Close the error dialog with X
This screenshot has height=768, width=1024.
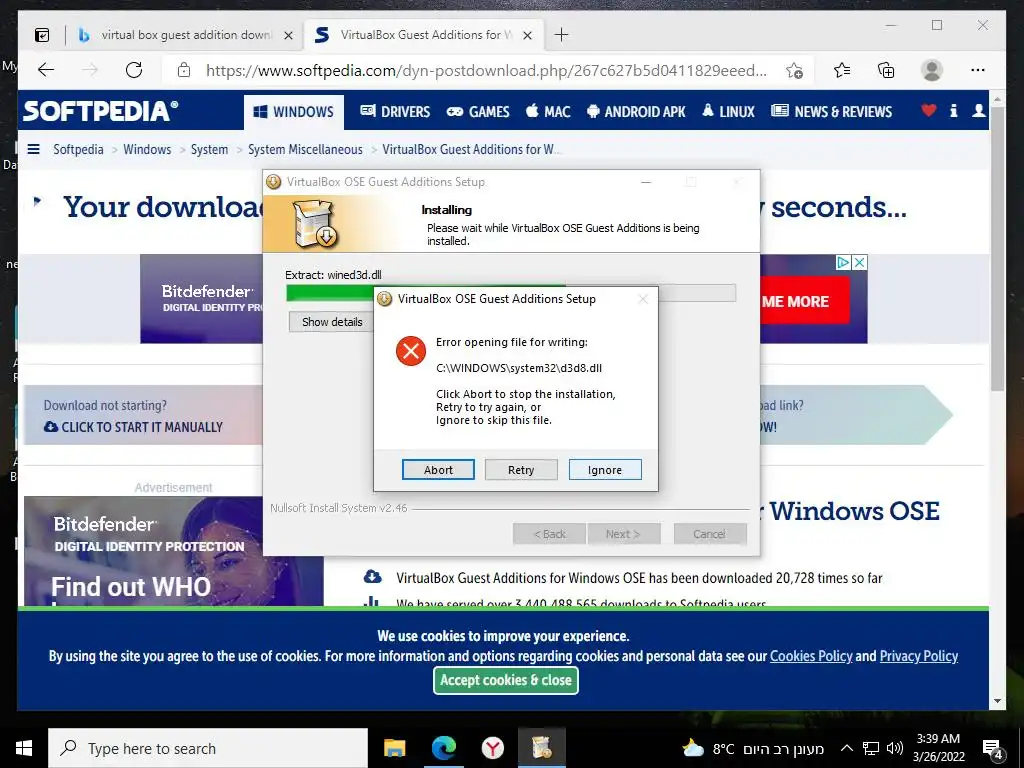click(x=643, y=299)
